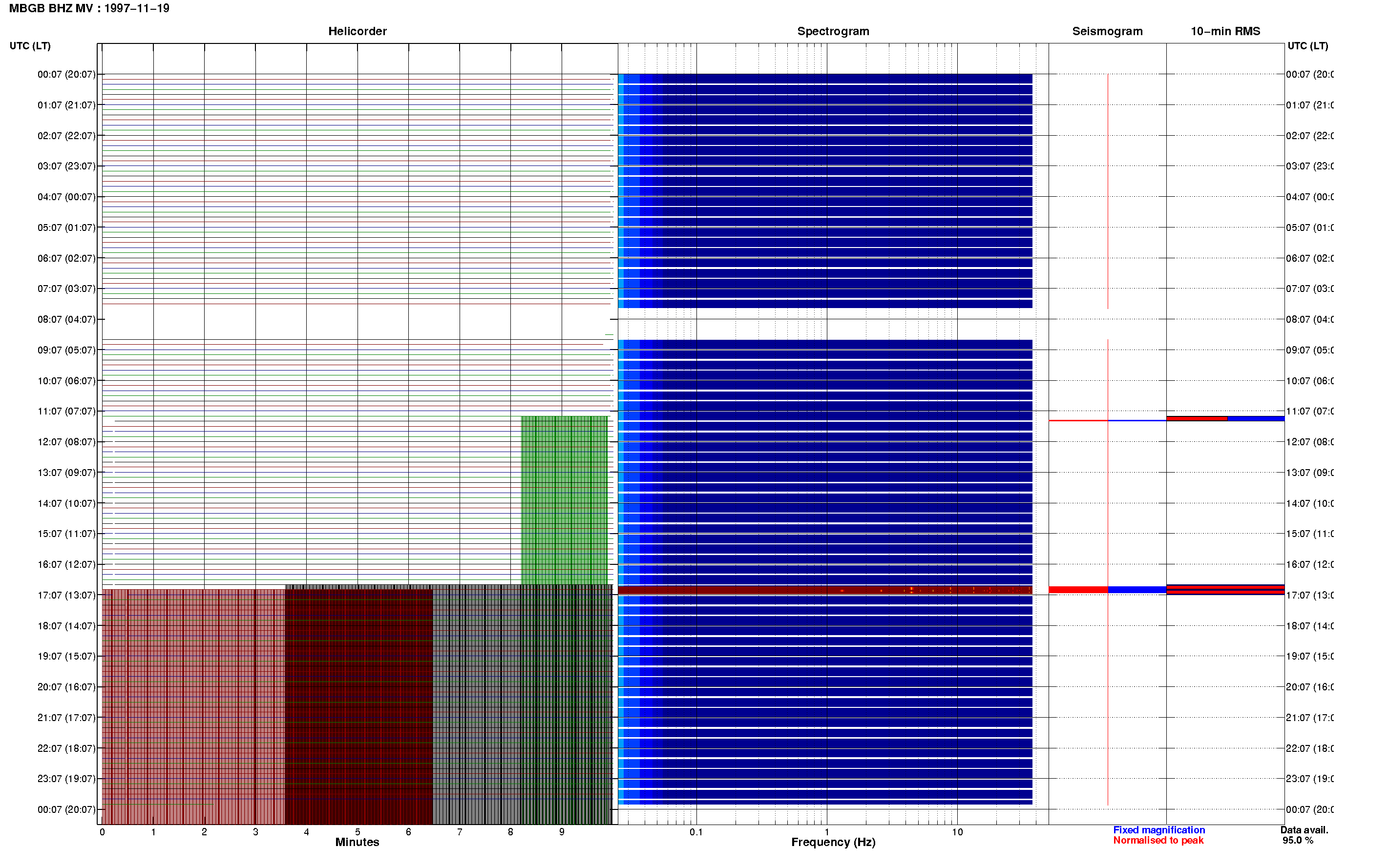
Task: Click the left time label '09:07 (05:07)'
Action: [x=66, y=350]
